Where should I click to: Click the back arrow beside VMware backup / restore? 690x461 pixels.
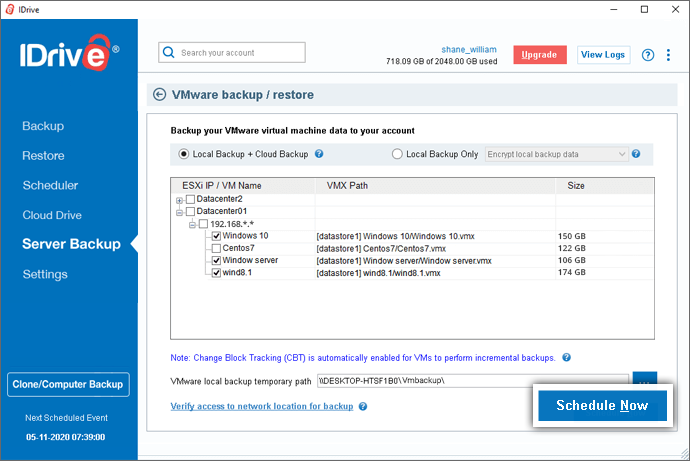(159, 95)
